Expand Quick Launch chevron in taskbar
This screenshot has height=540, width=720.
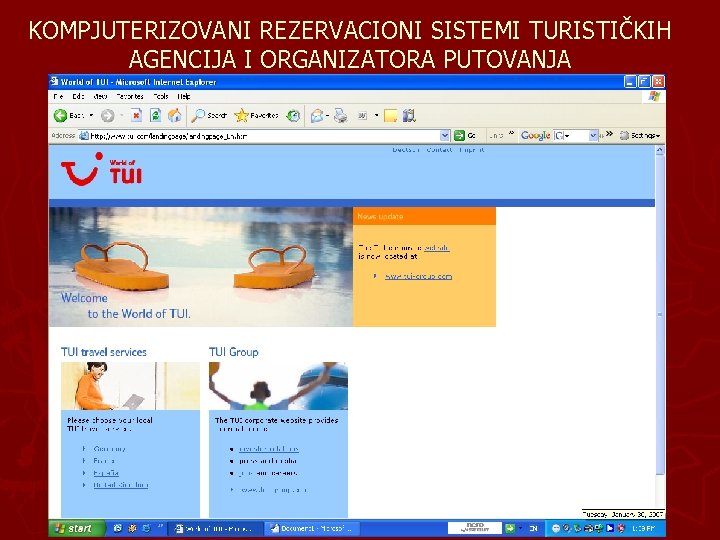[160, 526]
